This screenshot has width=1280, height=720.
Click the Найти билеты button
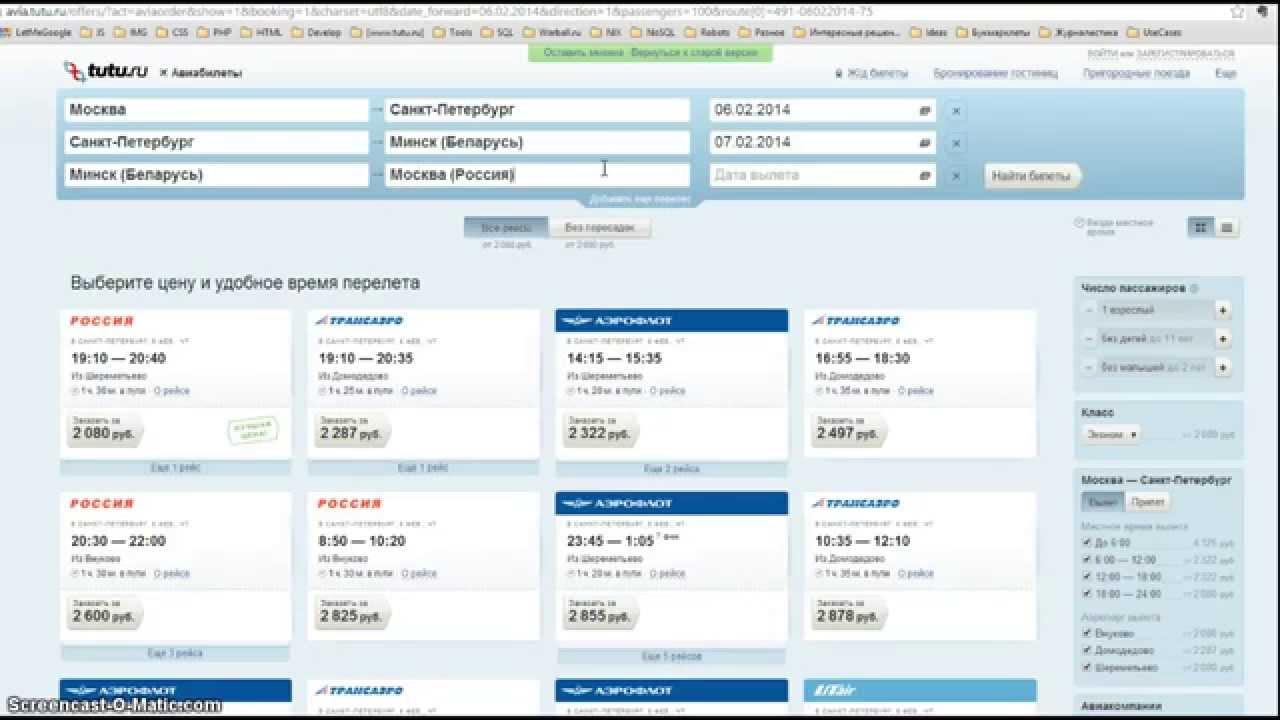pos(1031,176)
